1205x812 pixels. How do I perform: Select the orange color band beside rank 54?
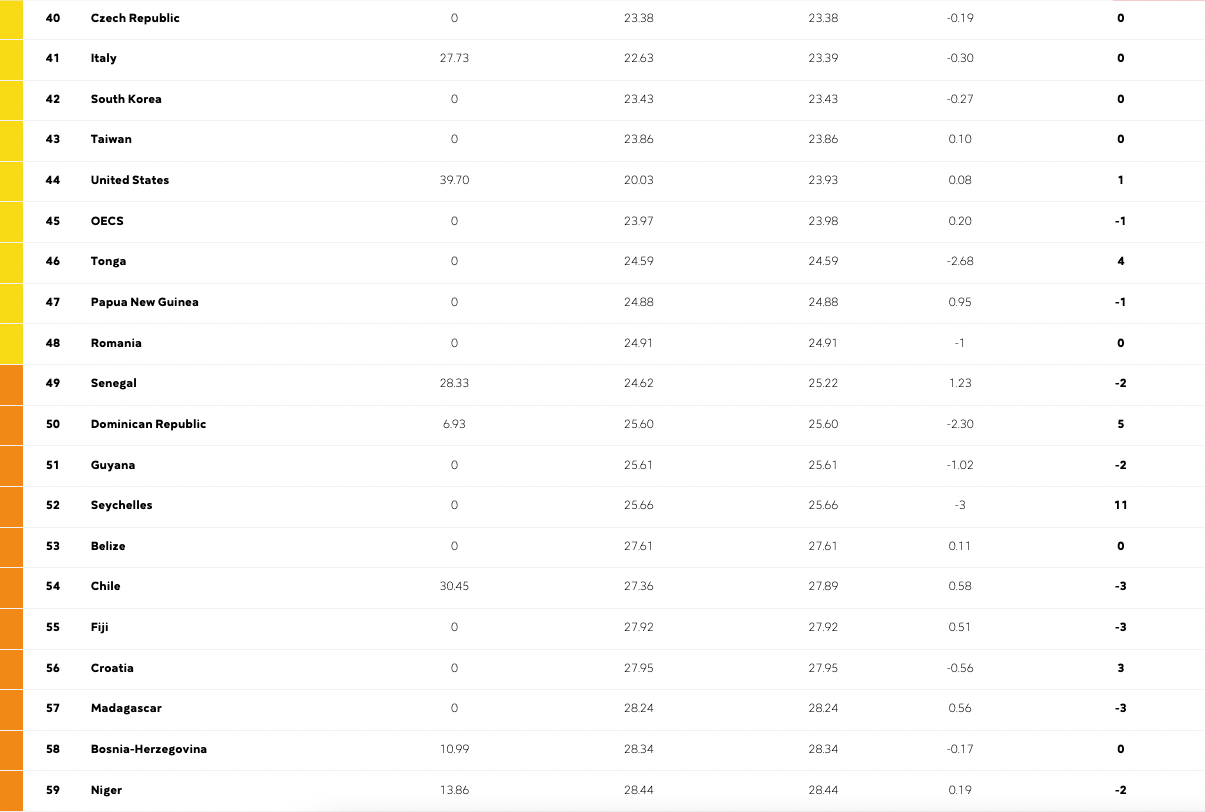11,586
